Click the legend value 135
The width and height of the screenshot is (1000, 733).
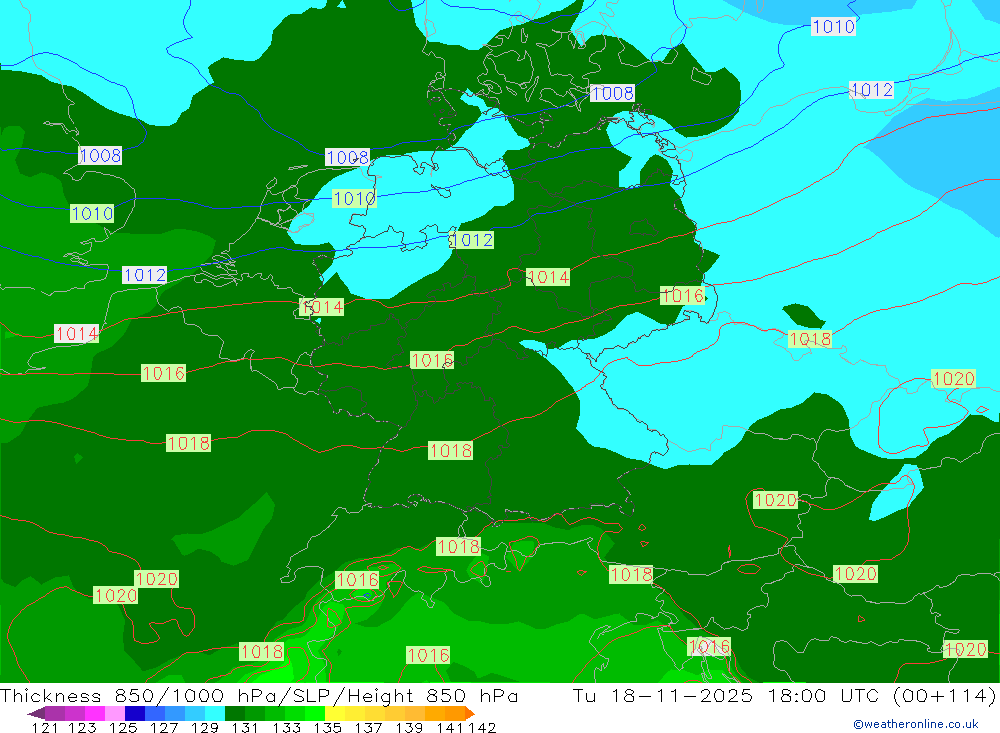(327, 728)
